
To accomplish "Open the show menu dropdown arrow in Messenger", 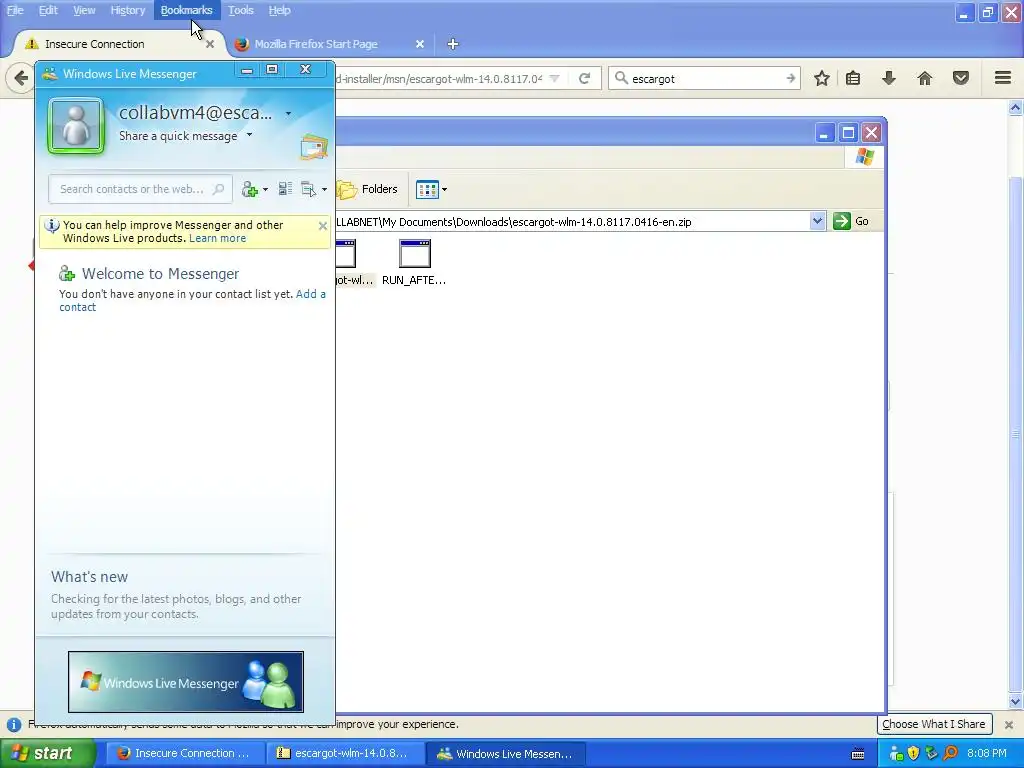I will 324,190.
